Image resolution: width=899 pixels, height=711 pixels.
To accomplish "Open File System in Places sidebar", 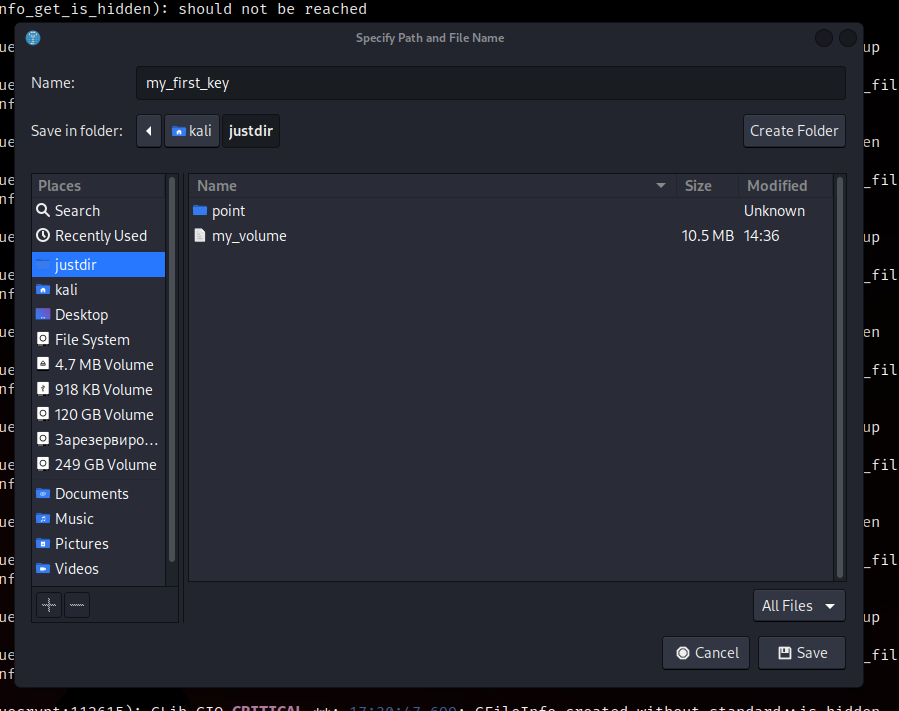I will 98,339.
